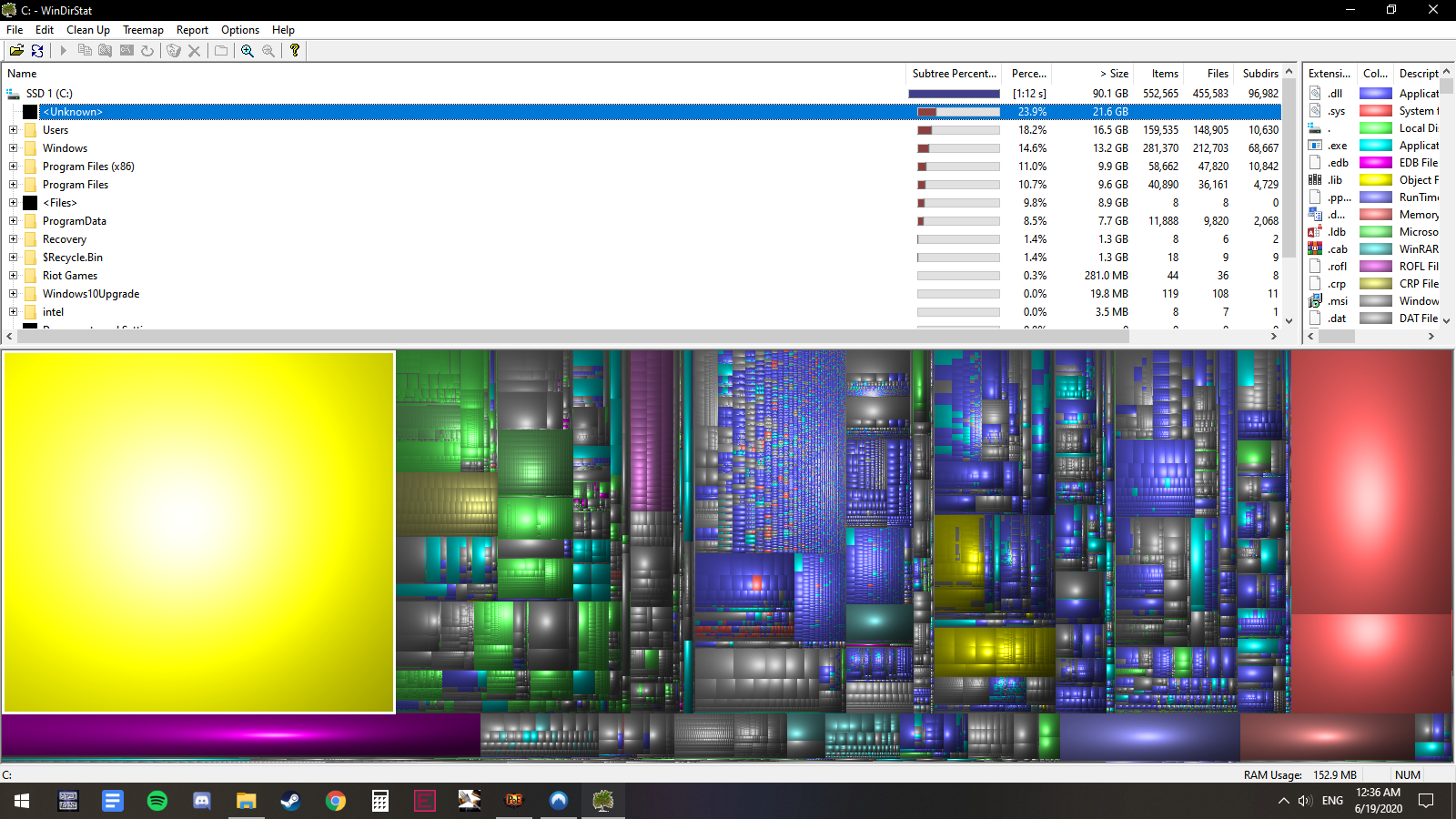Viewport: 1456px width, 819px height.
Task: Sort by the Files column header
Action: pos(1208,74)
